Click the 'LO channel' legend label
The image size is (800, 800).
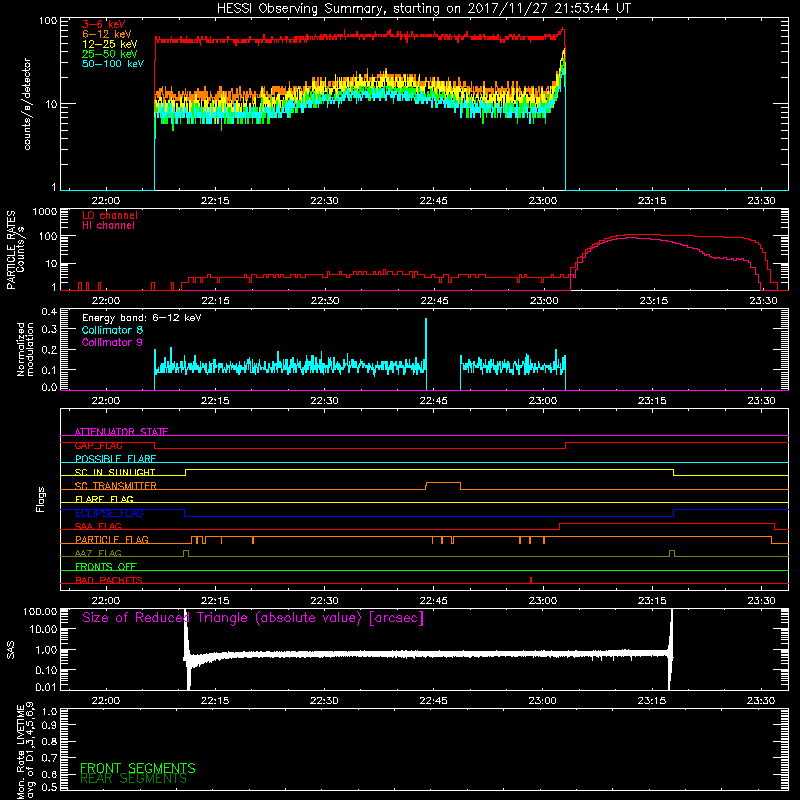110,215
